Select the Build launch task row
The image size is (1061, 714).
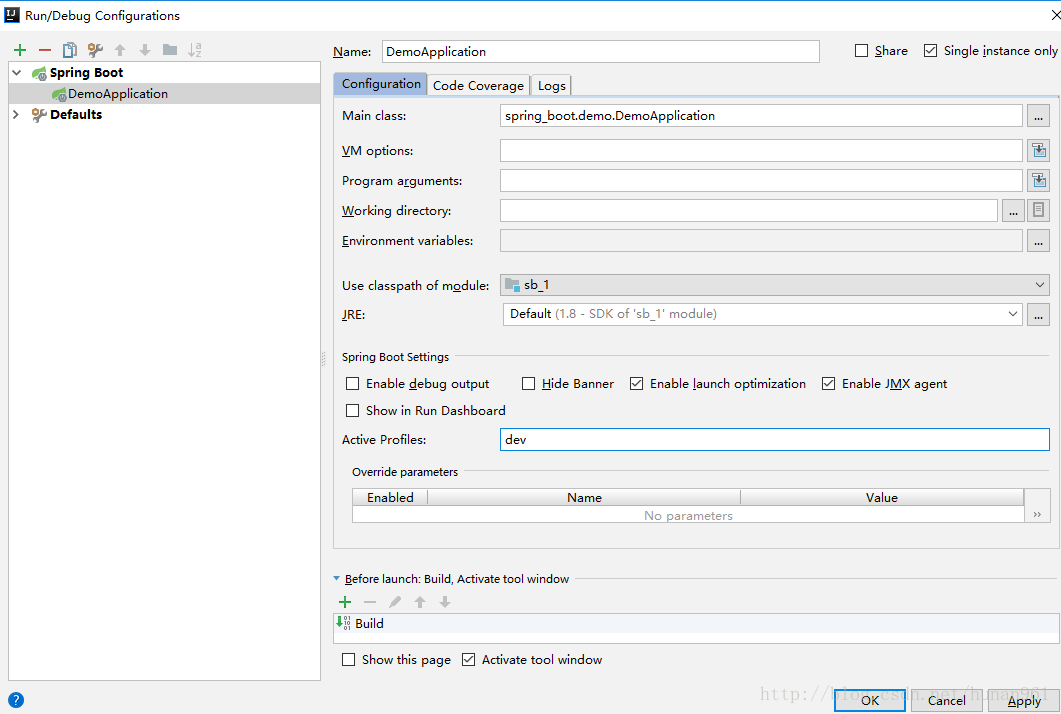click(696, 623)
